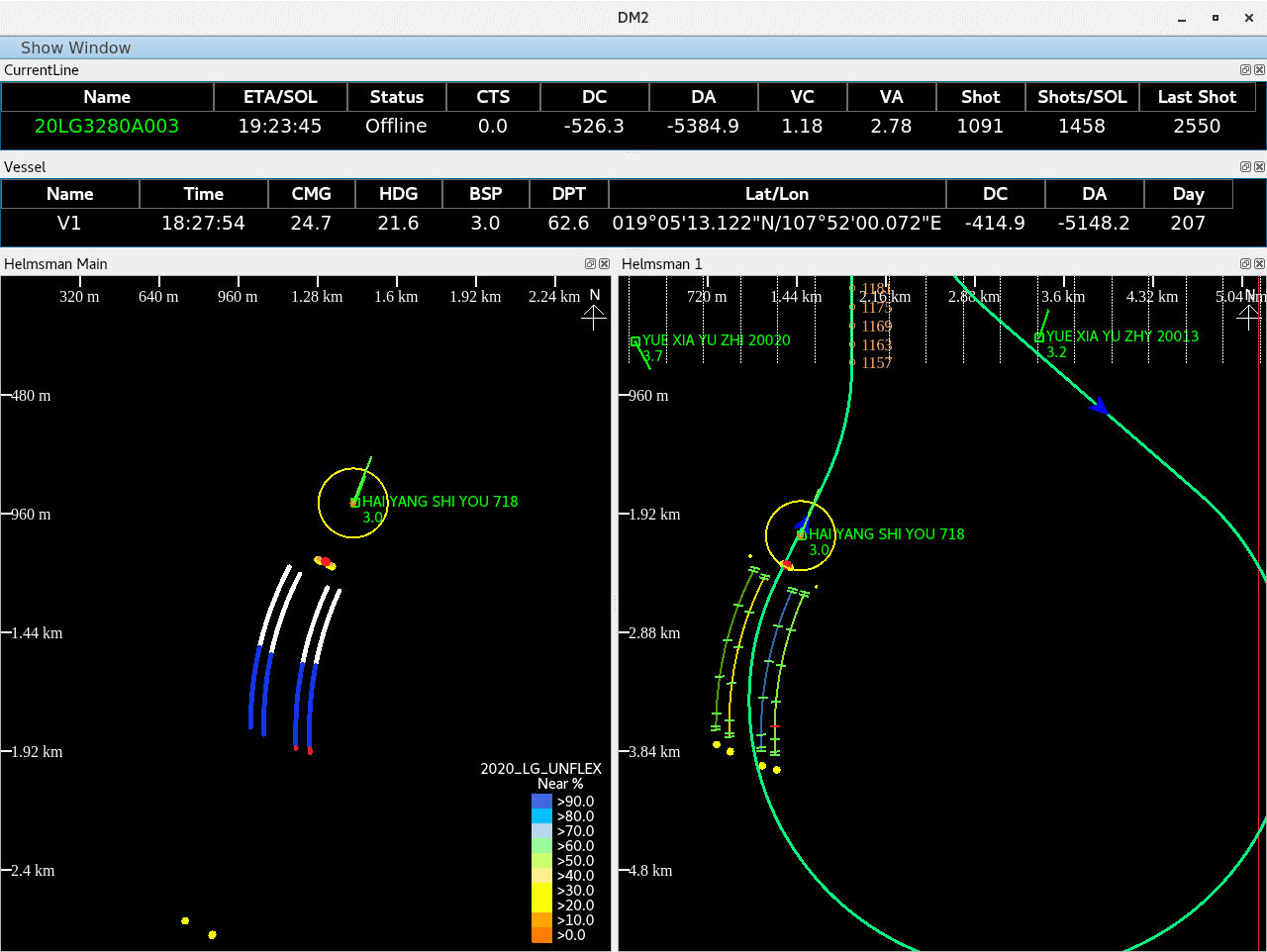Undock the Vessel panel
Image resolution: width=1267 pixels, height=952 pixels.
click(x=1245, y=167)
